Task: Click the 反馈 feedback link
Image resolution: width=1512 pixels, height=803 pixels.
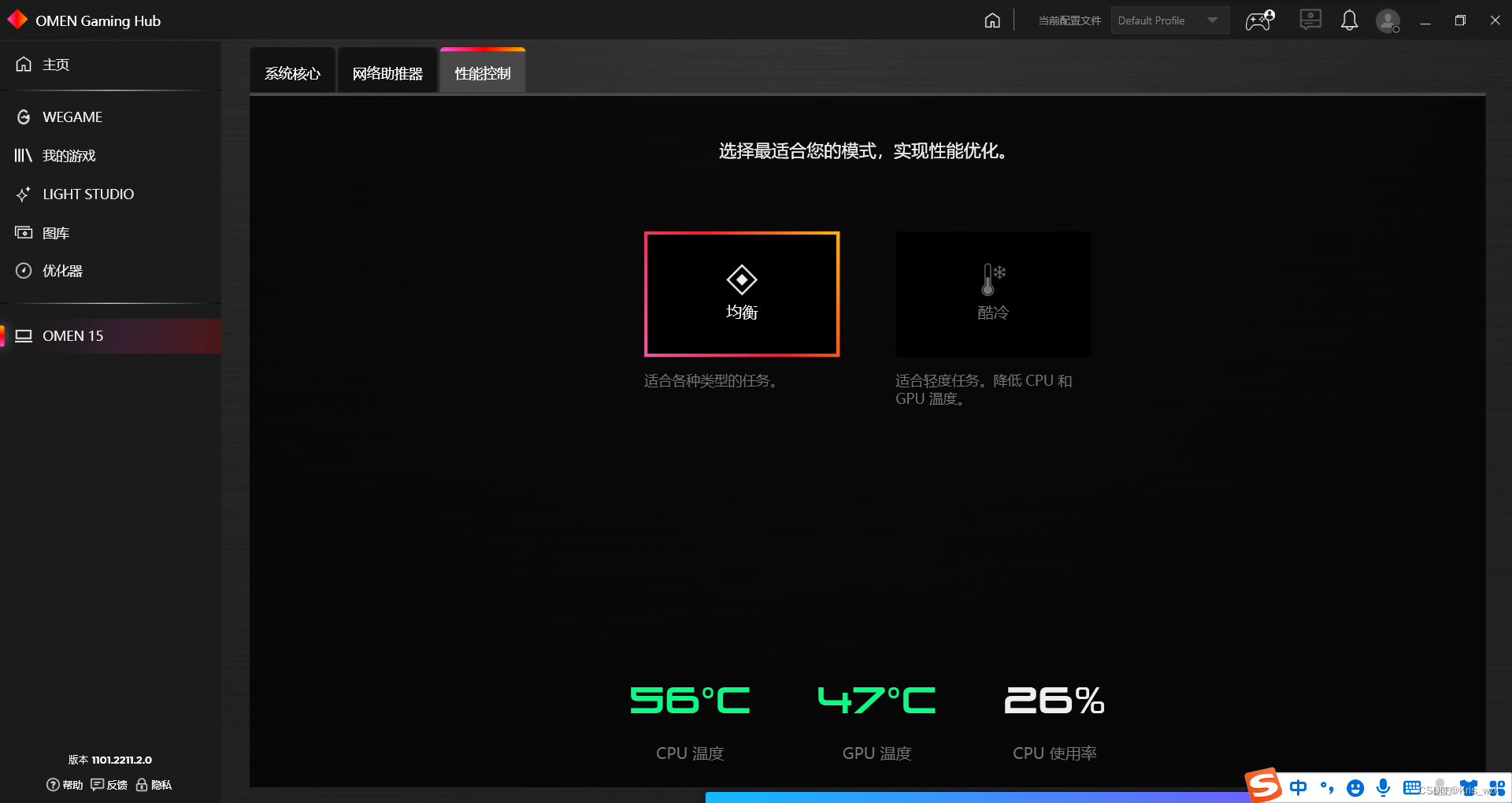Action: point(109,785)
